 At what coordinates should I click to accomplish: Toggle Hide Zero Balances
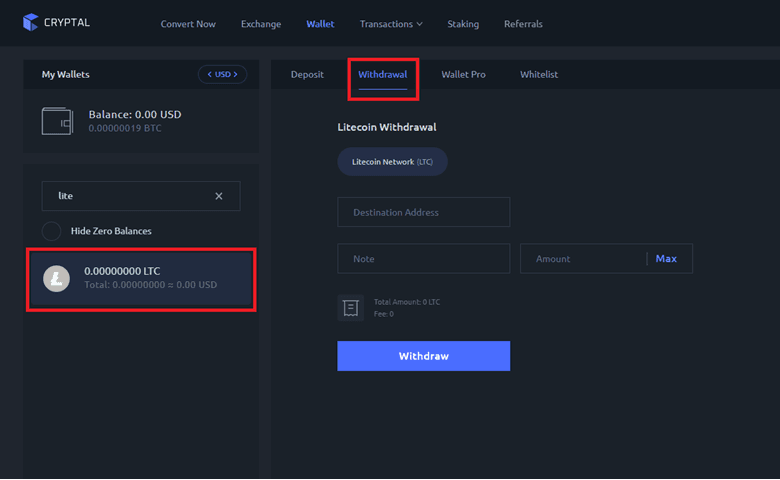tap(51, 231)
